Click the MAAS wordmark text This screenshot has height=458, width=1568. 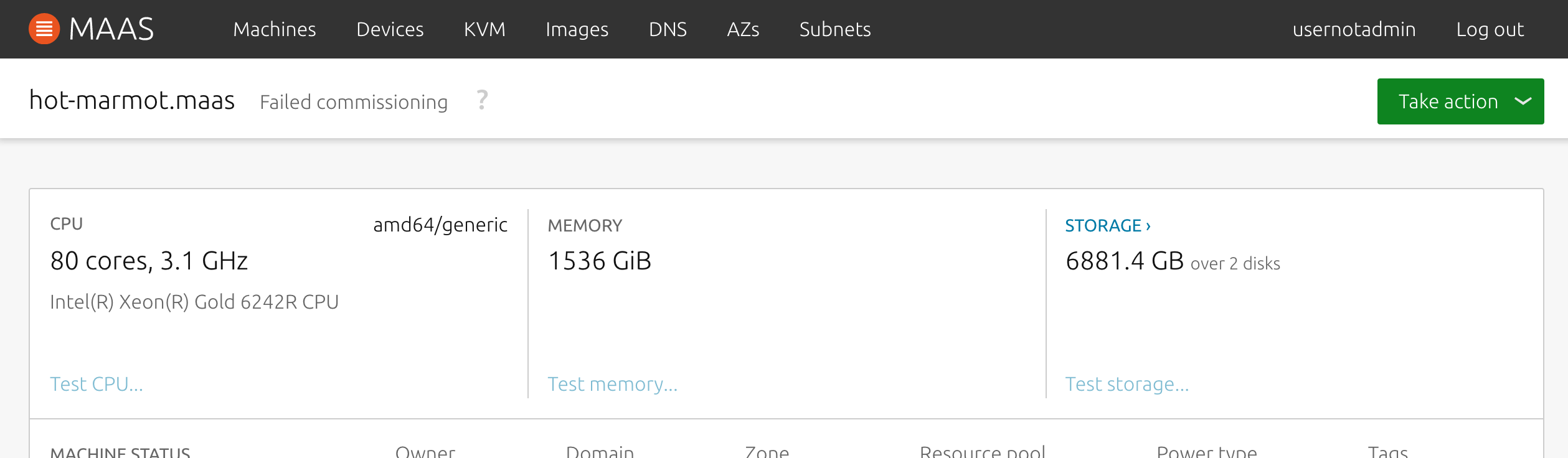click(111, 29)
